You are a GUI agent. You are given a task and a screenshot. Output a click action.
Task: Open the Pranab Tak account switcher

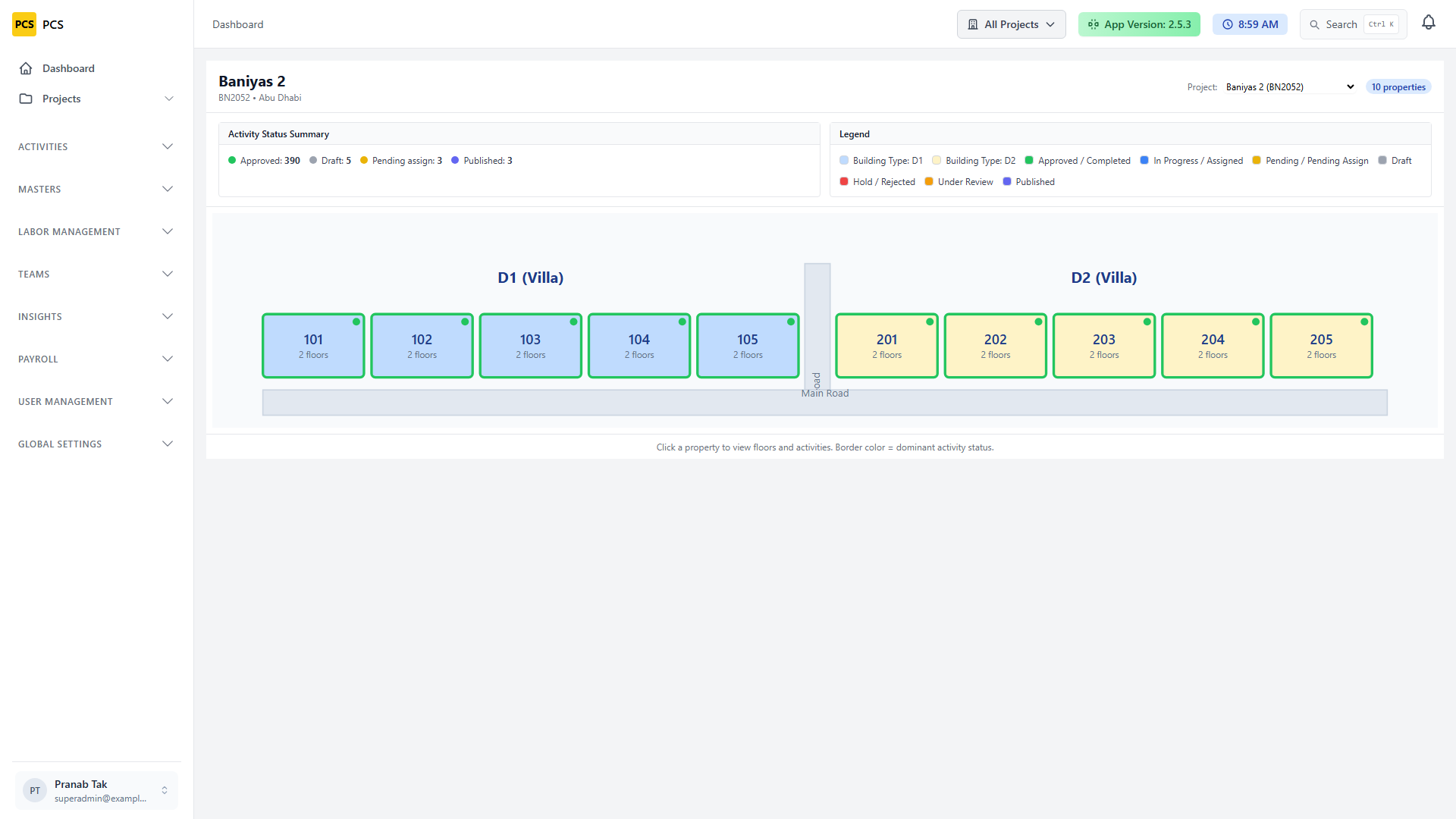point(96,790)
